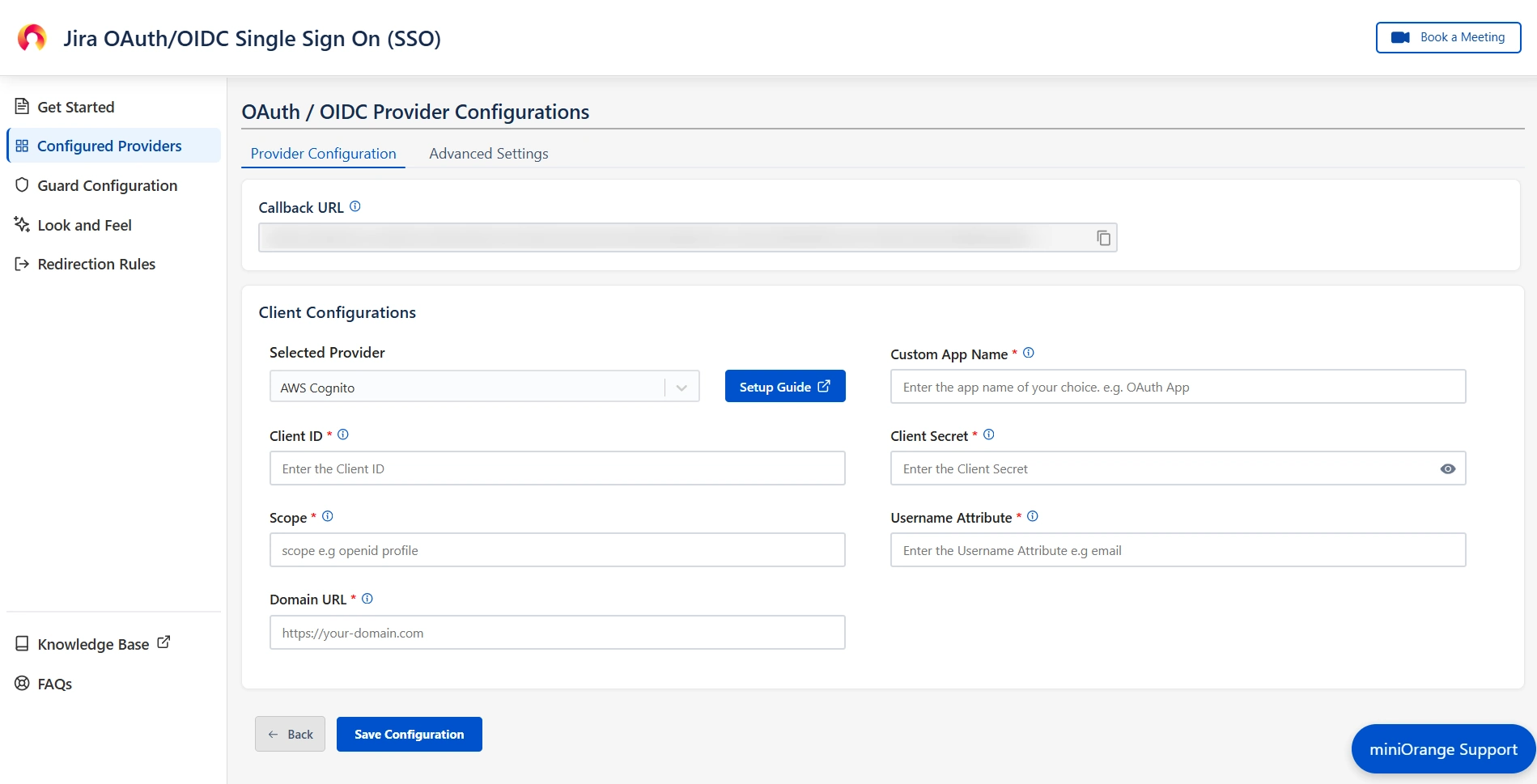Click the Domain URL info icon
This screenshot has height=784, width=1537.
(x=367, y=599)
